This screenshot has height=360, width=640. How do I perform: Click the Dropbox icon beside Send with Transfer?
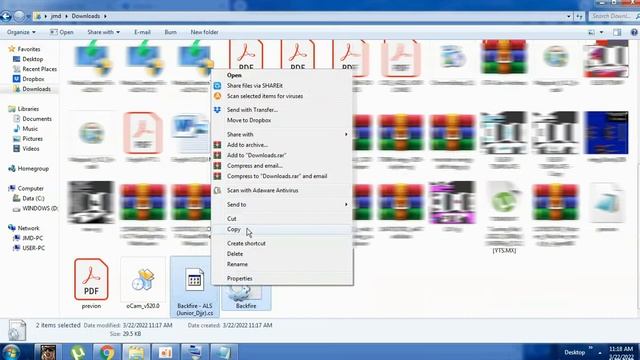point(218,110)
